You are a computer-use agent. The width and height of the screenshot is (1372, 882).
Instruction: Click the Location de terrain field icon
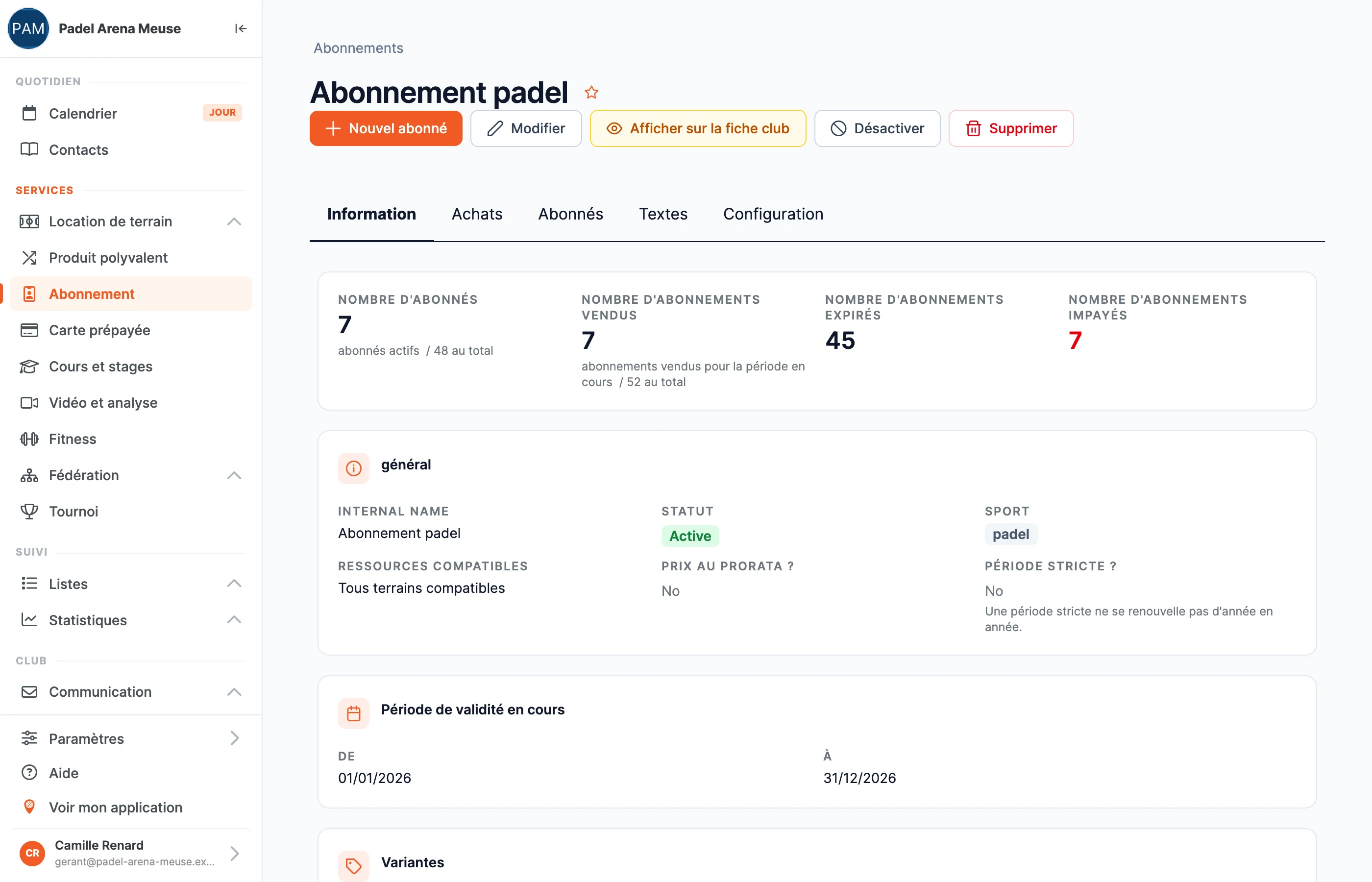(x=29, y=221)
